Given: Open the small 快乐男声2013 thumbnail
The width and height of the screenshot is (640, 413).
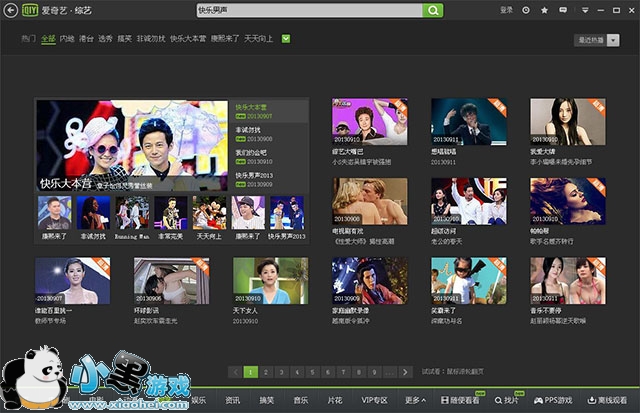Looking at the screenshot, I should pos(287,213).
